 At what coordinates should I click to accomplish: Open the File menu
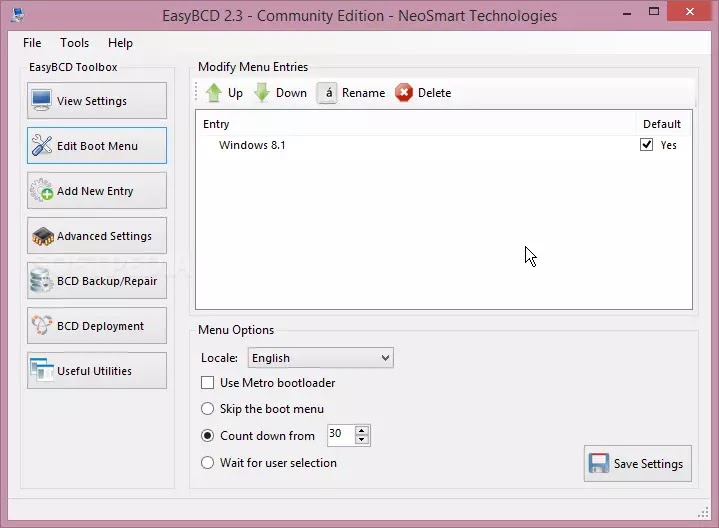(32, 43)
